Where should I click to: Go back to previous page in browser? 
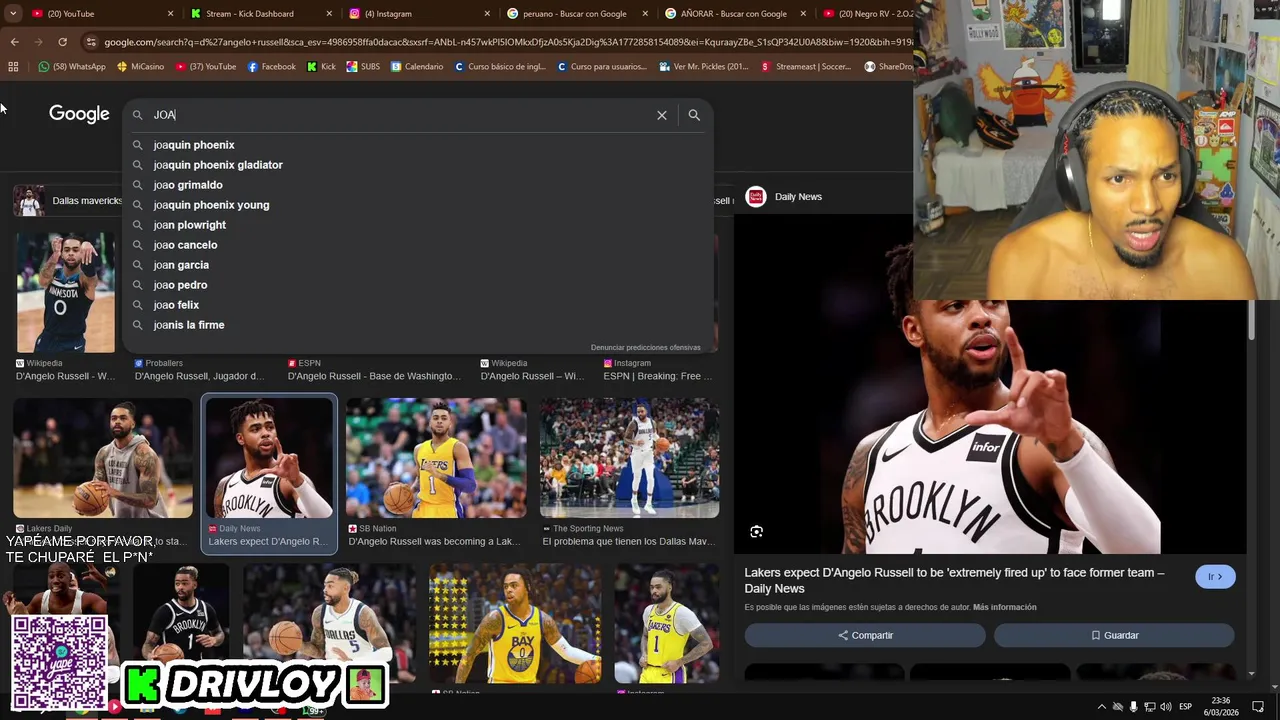(14, 42)
